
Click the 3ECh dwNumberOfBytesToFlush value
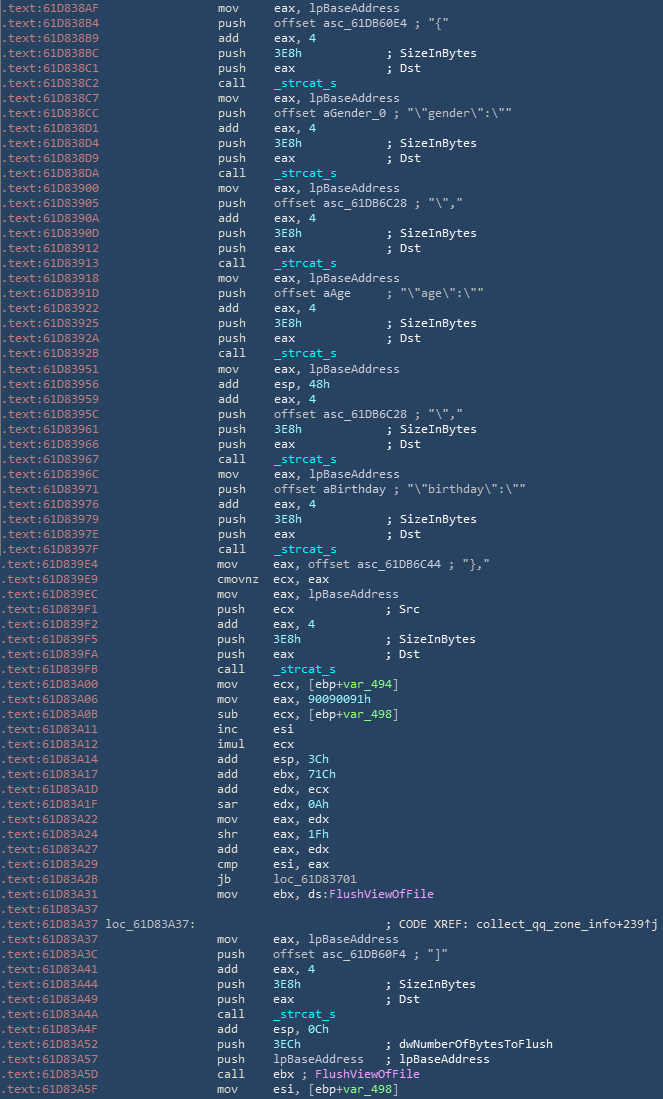pos(287,1044)
